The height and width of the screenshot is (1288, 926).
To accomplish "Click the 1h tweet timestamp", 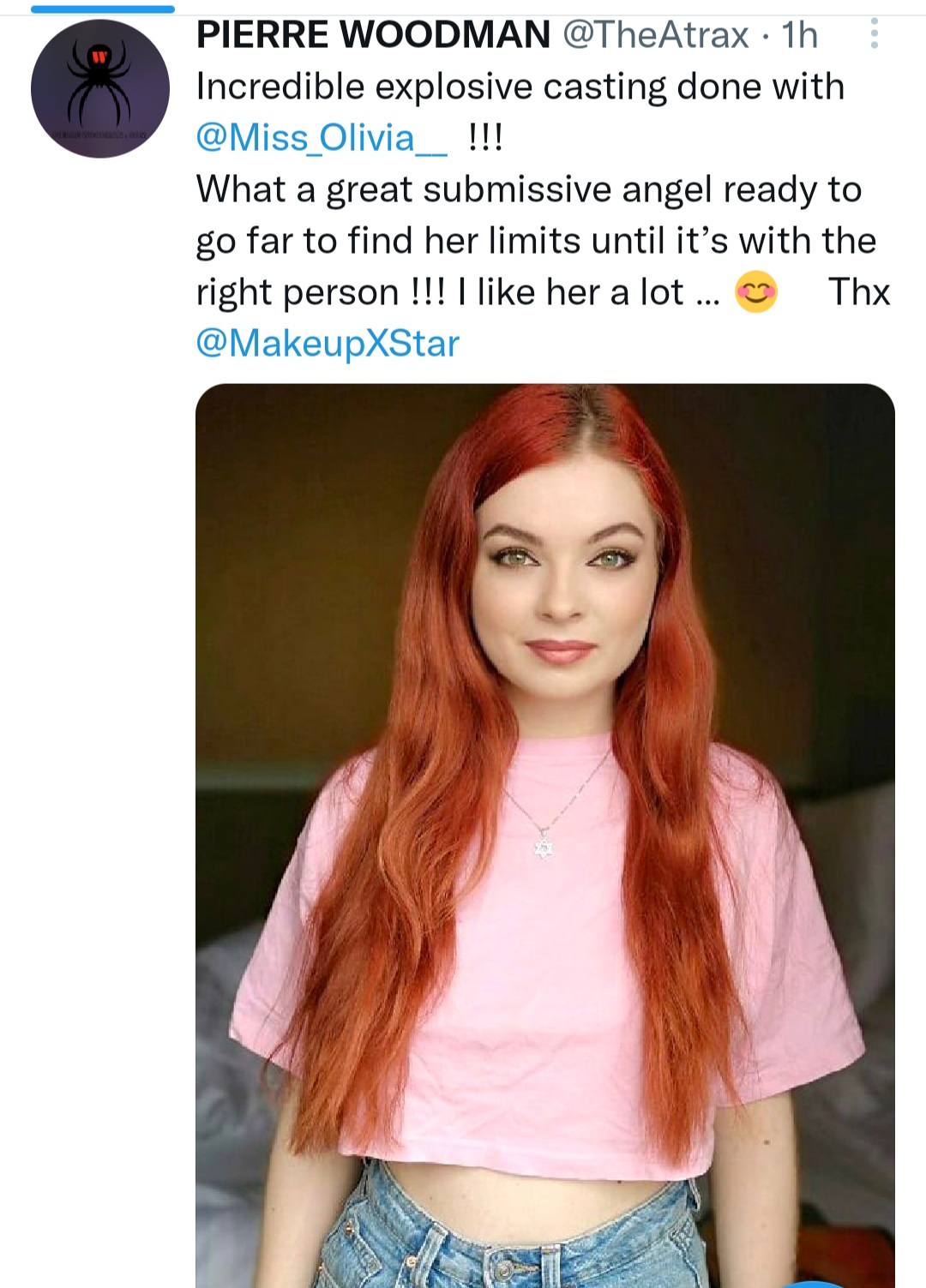I will pyautogui.click(x=799, y=35).
